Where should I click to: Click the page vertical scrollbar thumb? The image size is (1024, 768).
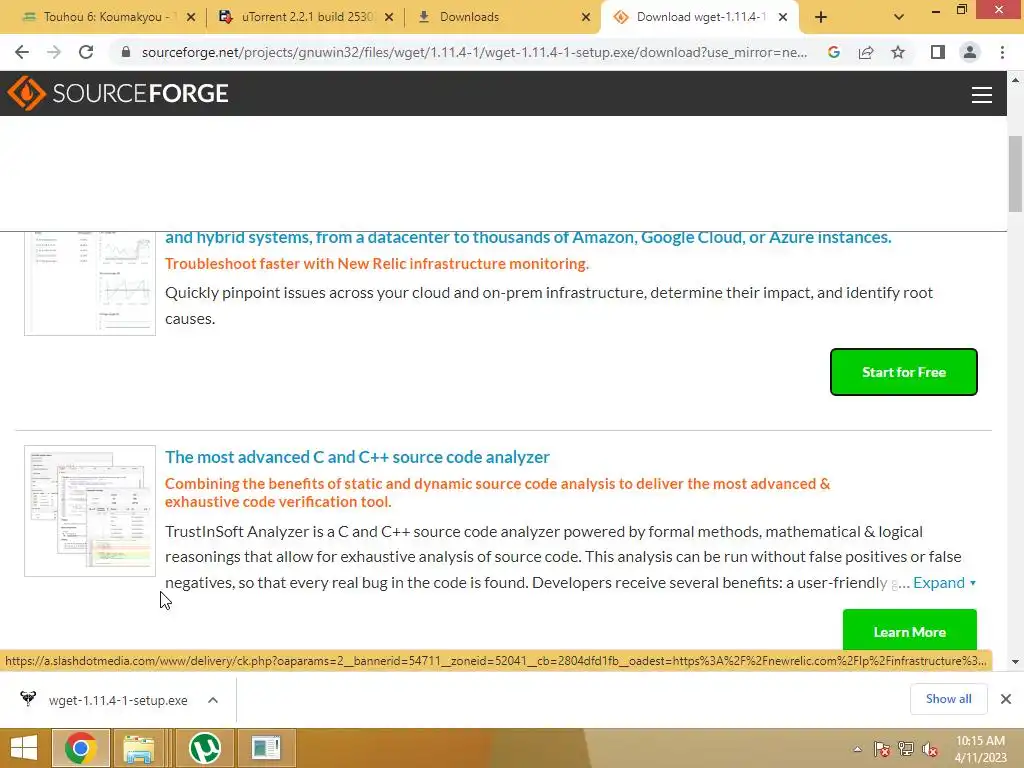point(1015,174)
